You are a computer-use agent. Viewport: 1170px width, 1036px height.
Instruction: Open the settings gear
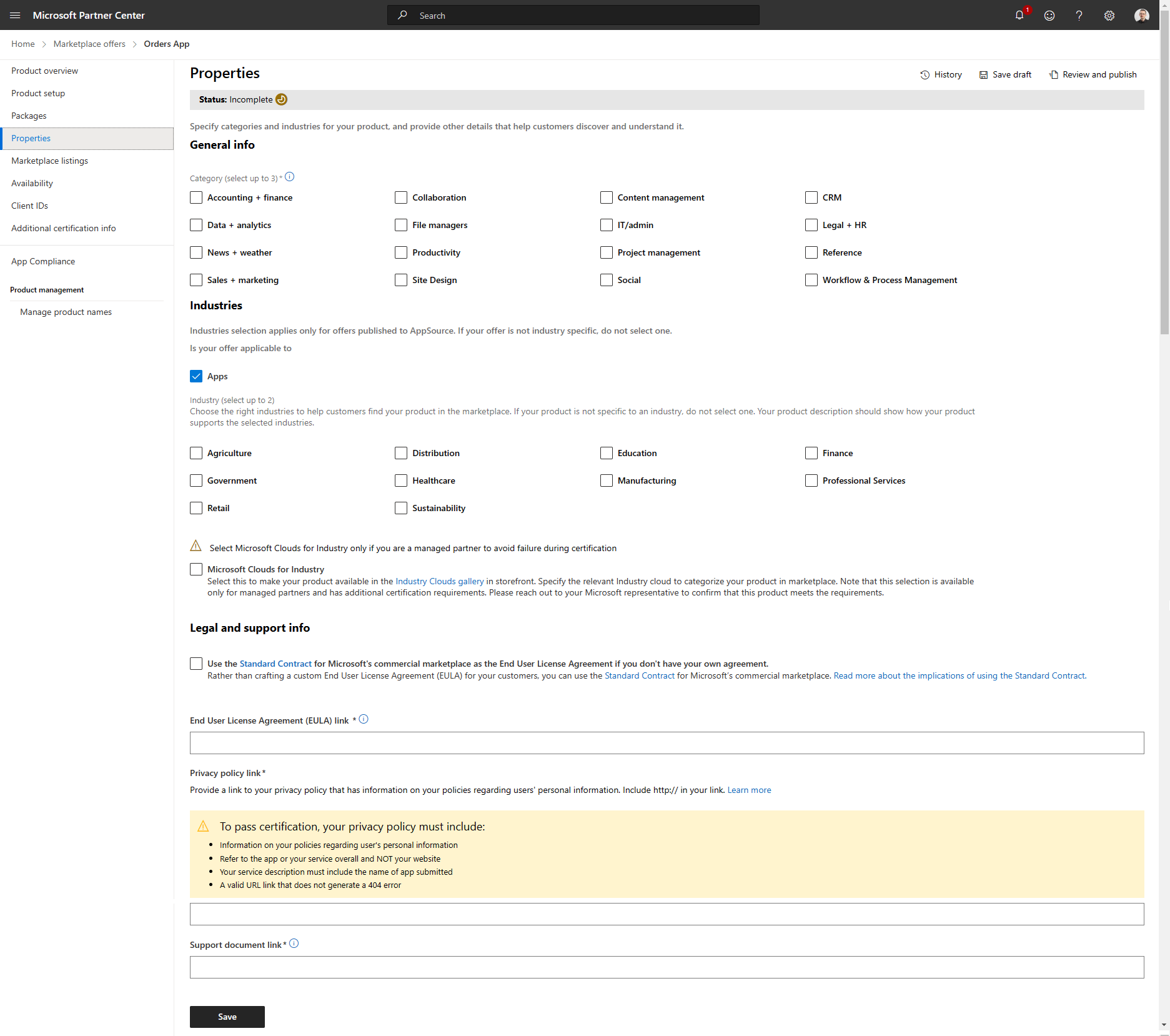[1109, 16]
